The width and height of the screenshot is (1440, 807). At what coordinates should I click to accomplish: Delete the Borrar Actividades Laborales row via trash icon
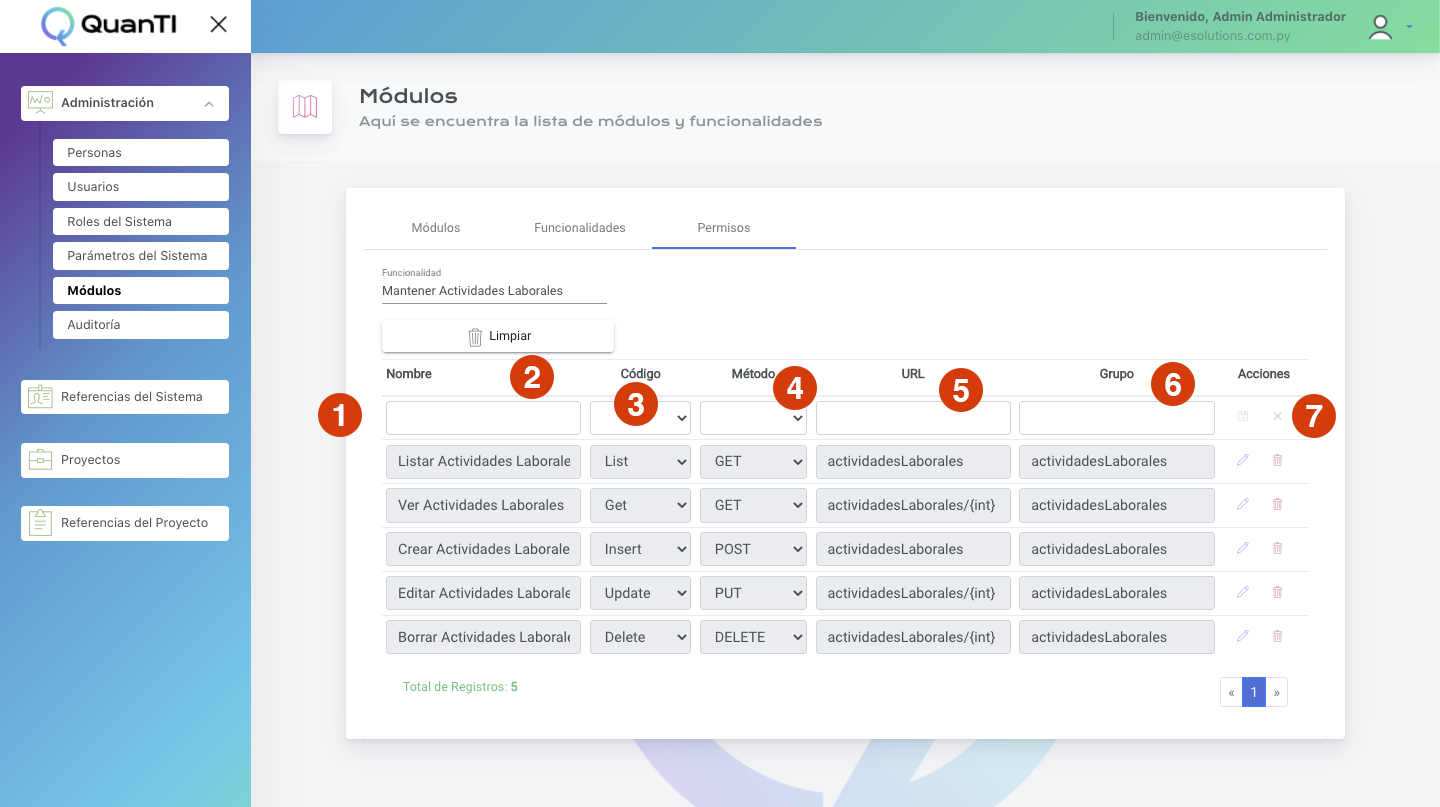[1277, 636]
